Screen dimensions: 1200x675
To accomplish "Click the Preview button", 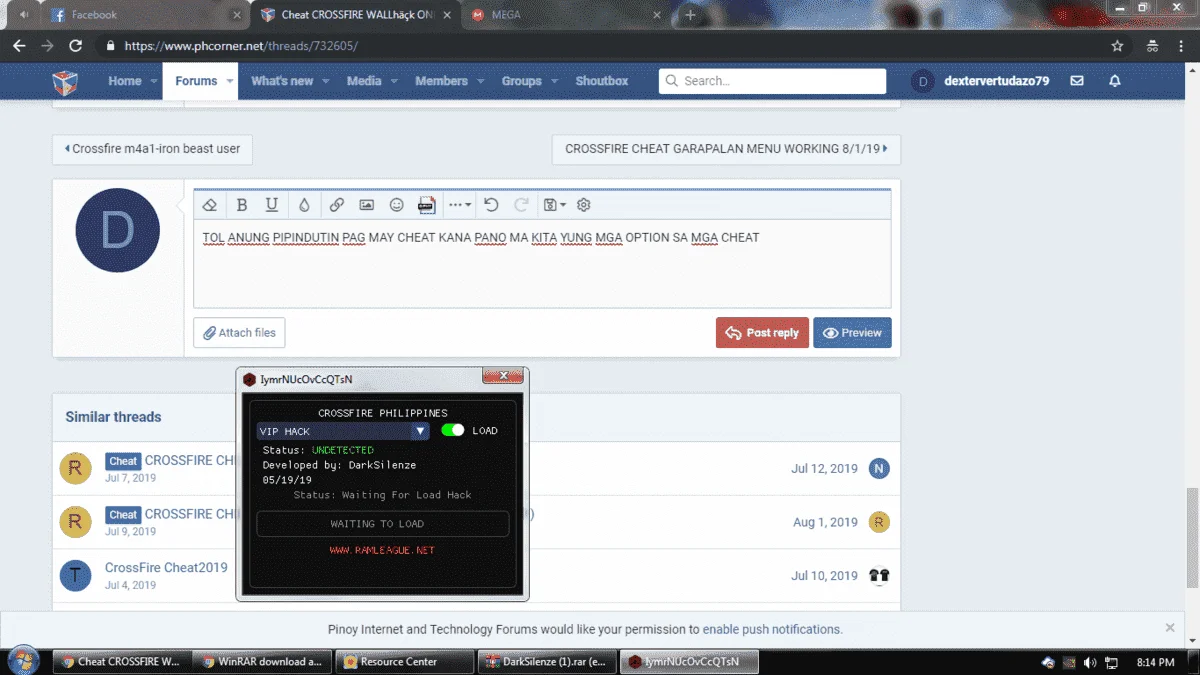I will (852, 333).
